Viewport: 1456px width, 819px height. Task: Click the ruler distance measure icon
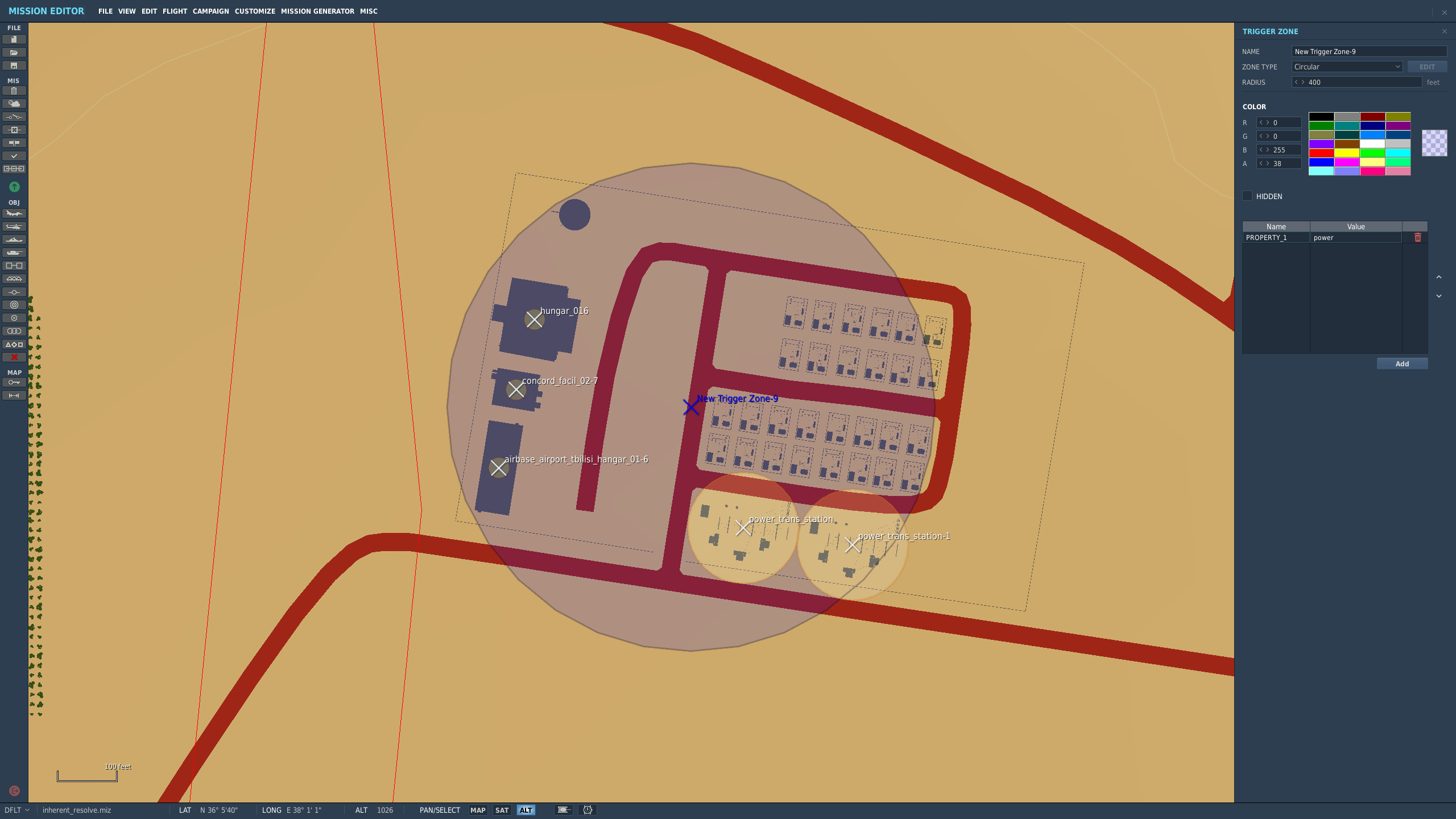14,395
